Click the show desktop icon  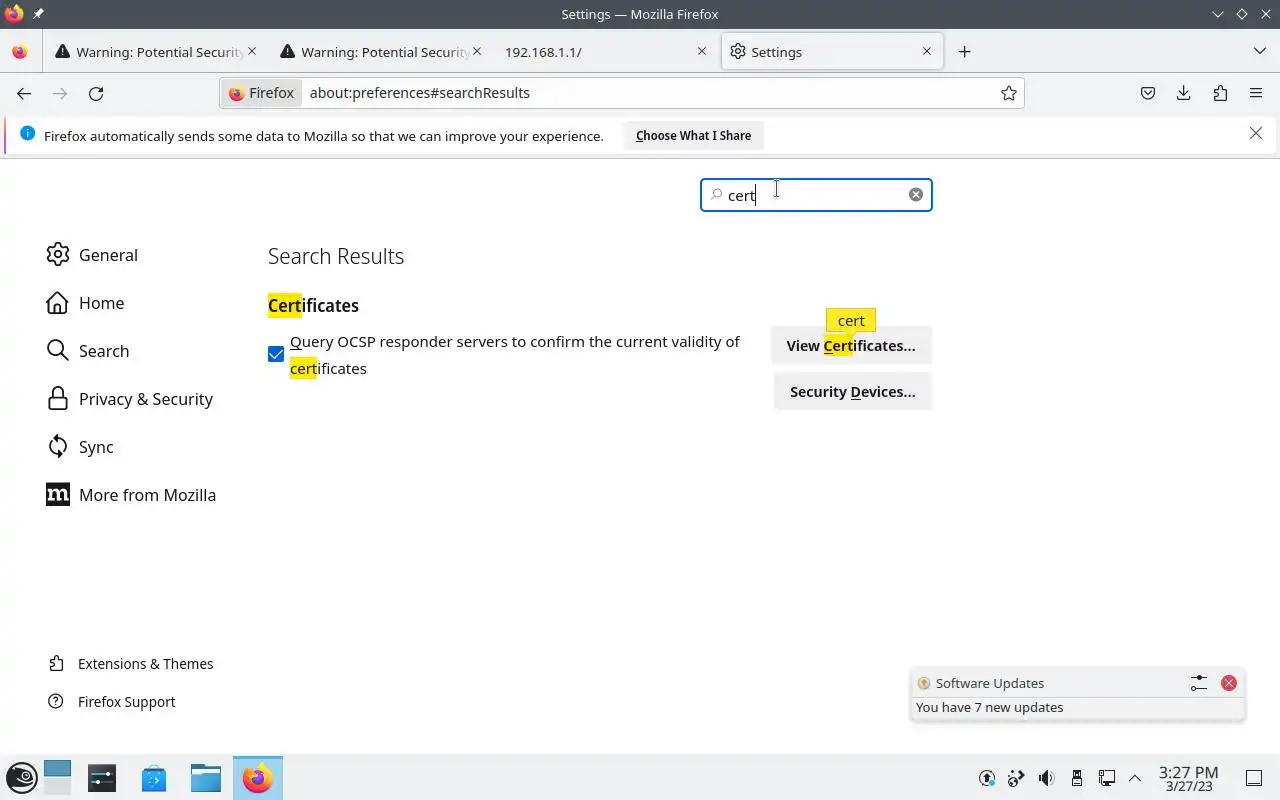(1254, 778)
